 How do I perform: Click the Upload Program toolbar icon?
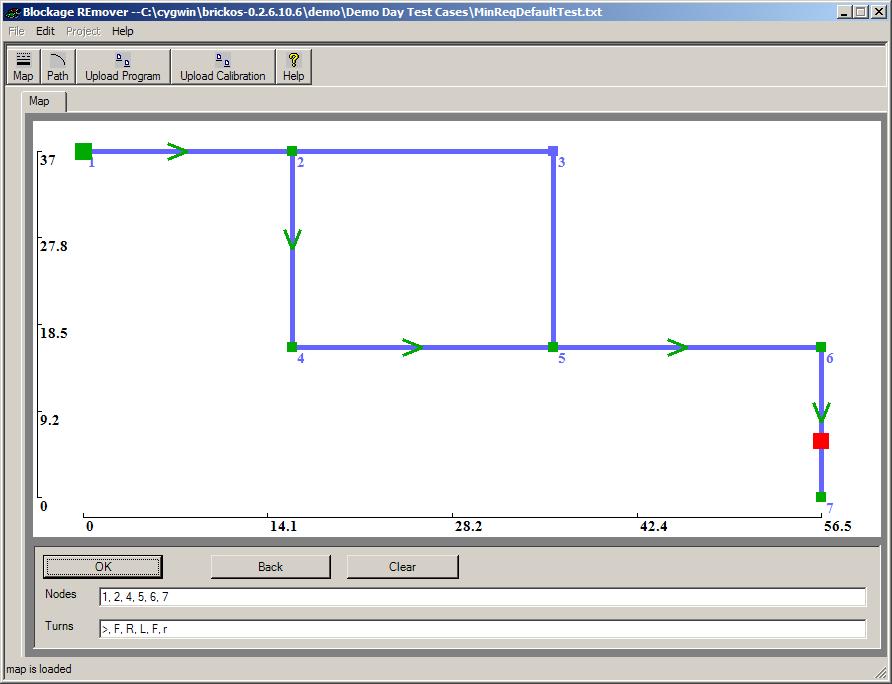click(122, 67)
